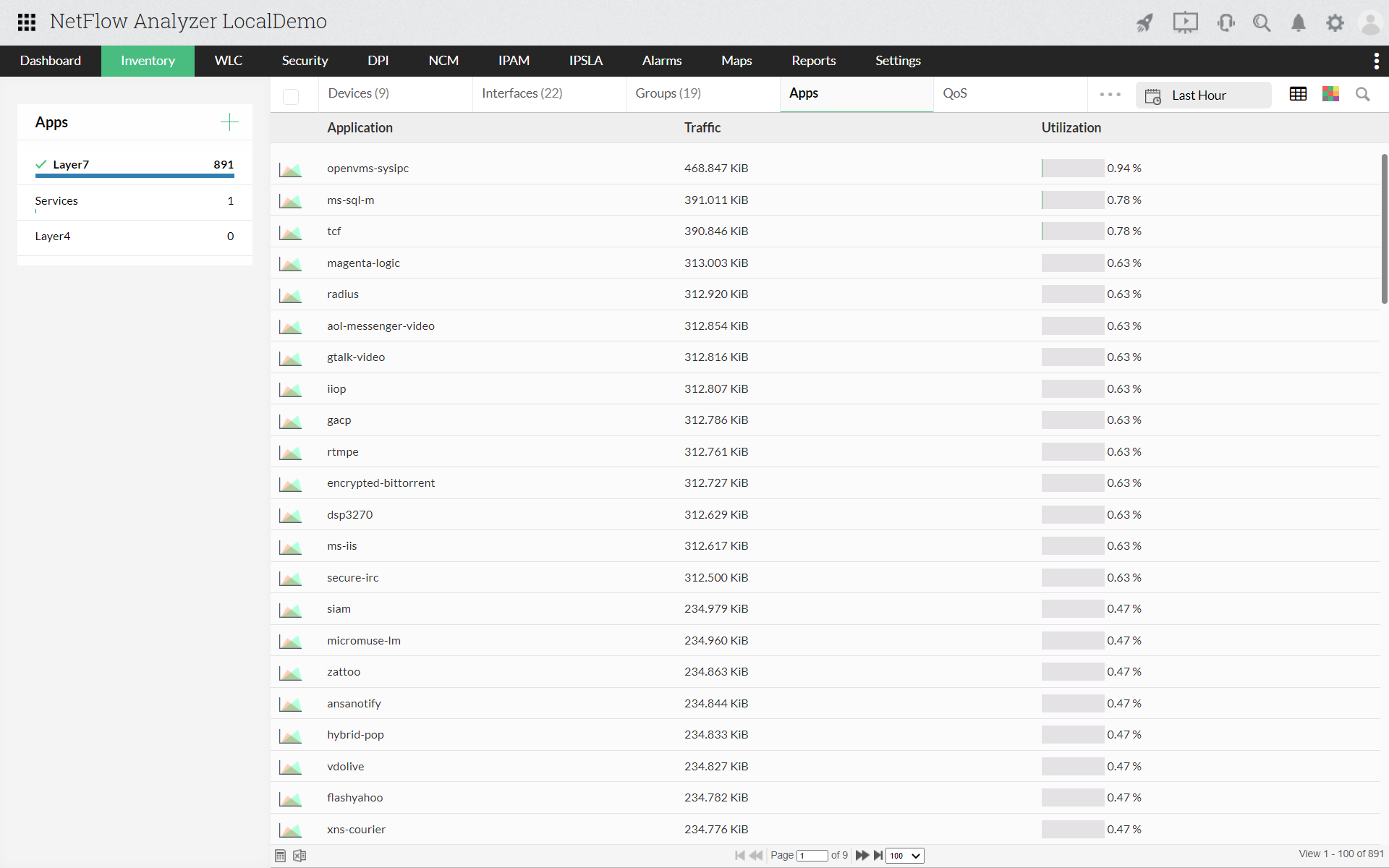This screenshot has height=868, width=1389.
Task: Click the Inventory tab
Action: point(147,60)
